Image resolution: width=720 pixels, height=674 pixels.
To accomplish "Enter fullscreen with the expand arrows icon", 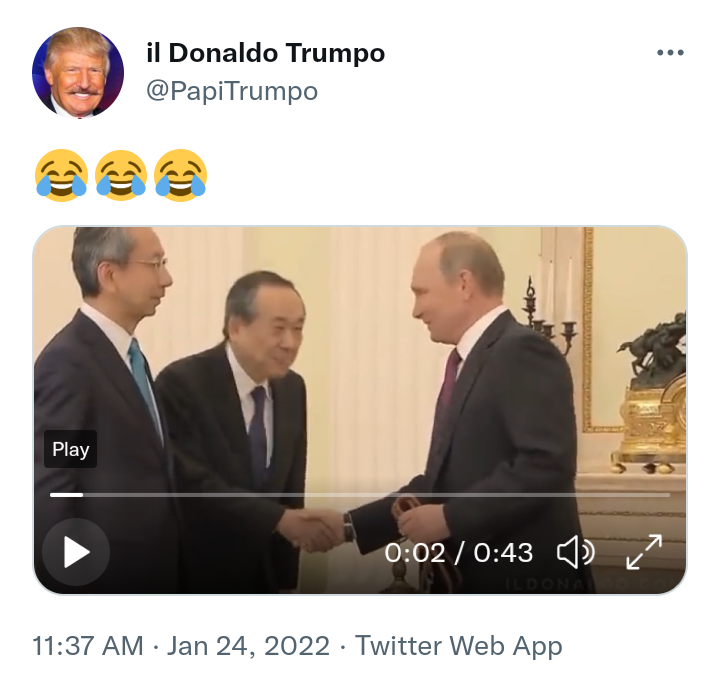I will tap(644, 552).
